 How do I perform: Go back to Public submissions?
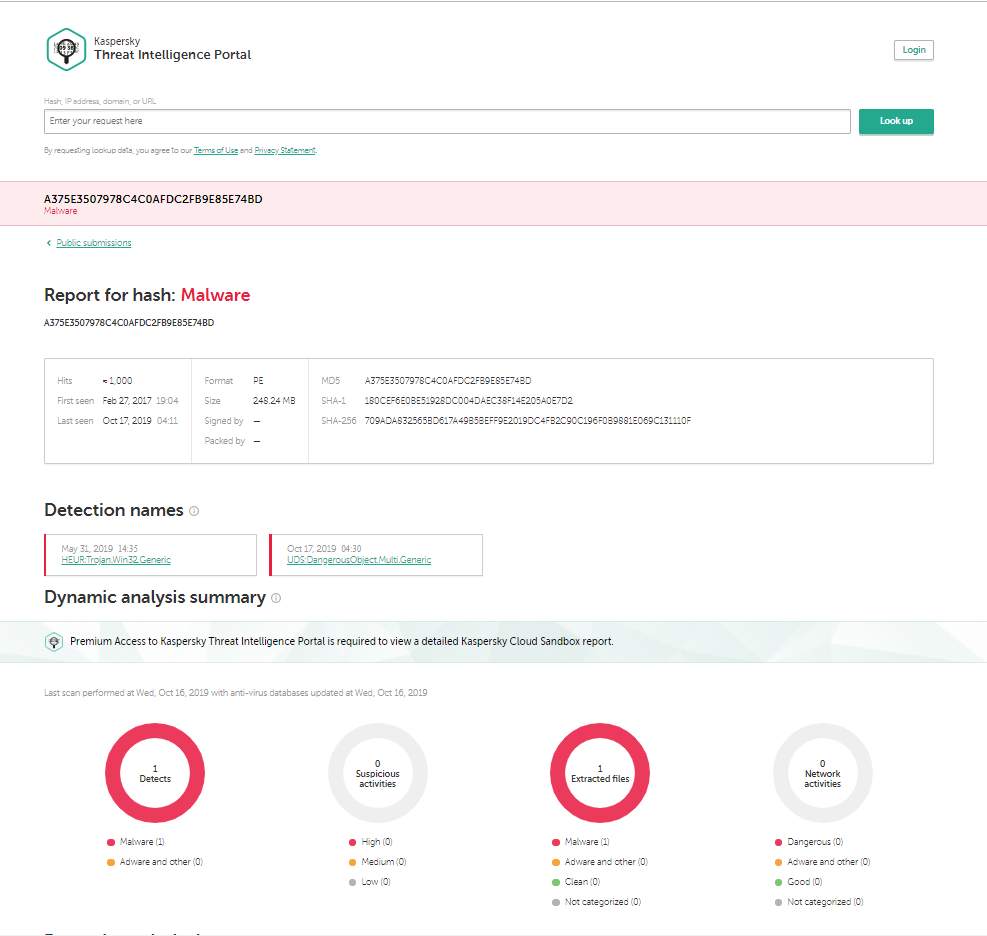pos(94,243)
